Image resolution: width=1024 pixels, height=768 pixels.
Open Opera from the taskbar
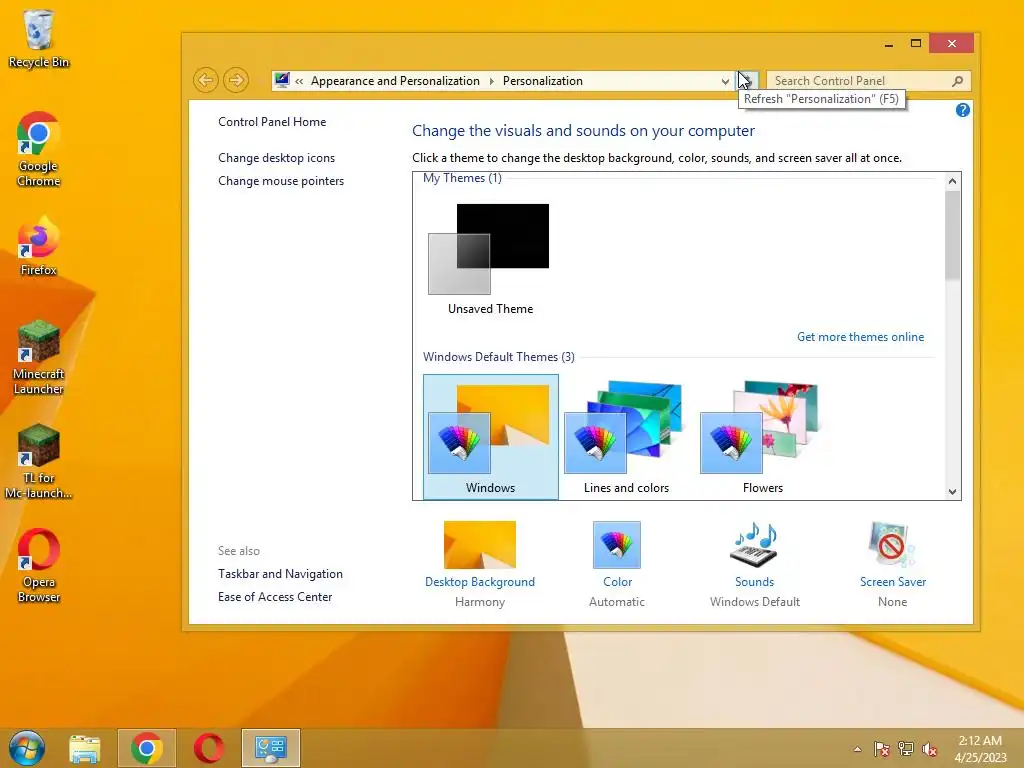[208, 748]
